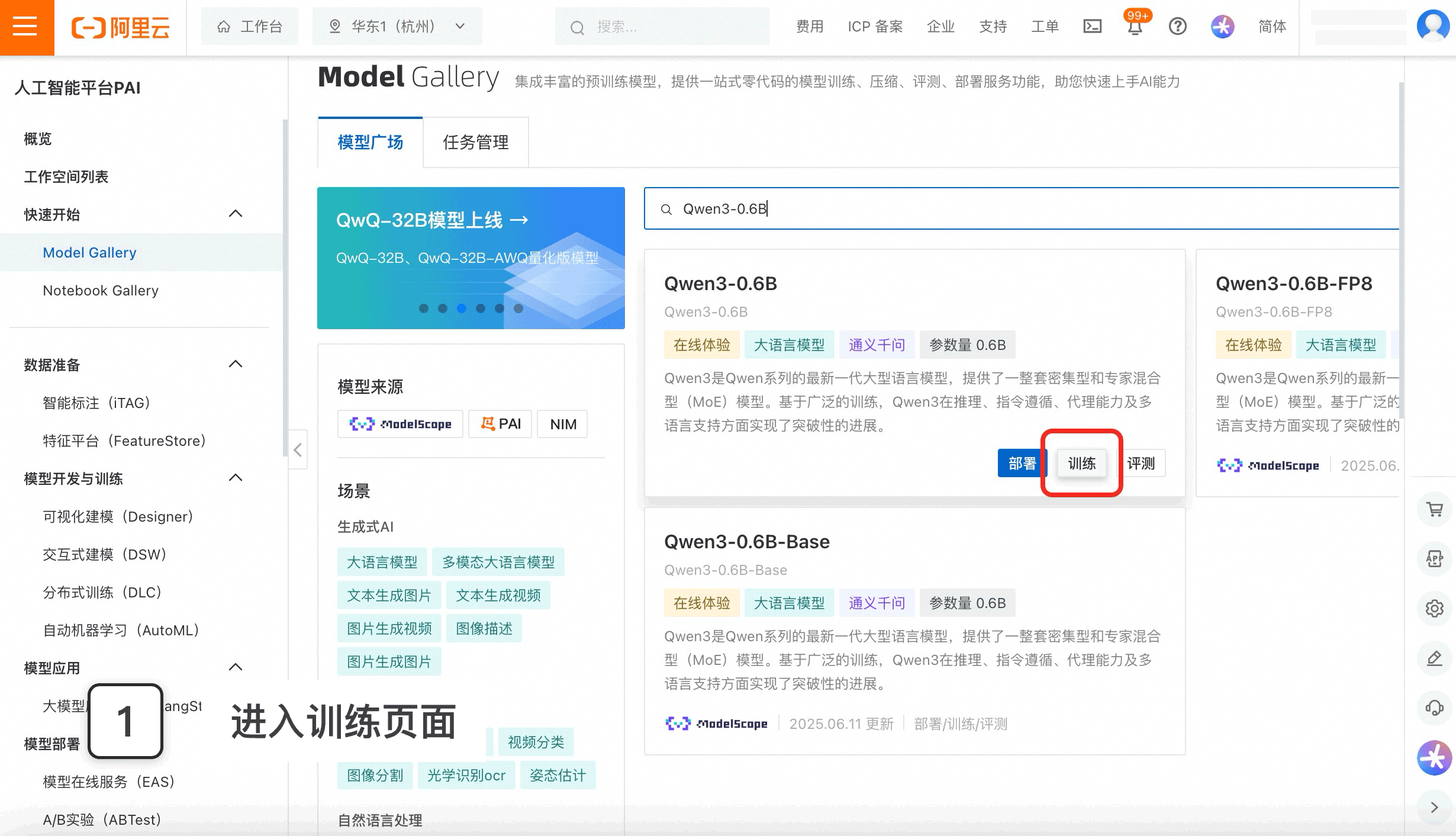The width and height of the screenshot is (1456, 836).
Task: Select the 文本生成视频 filter tag
Action: point(498,595)
